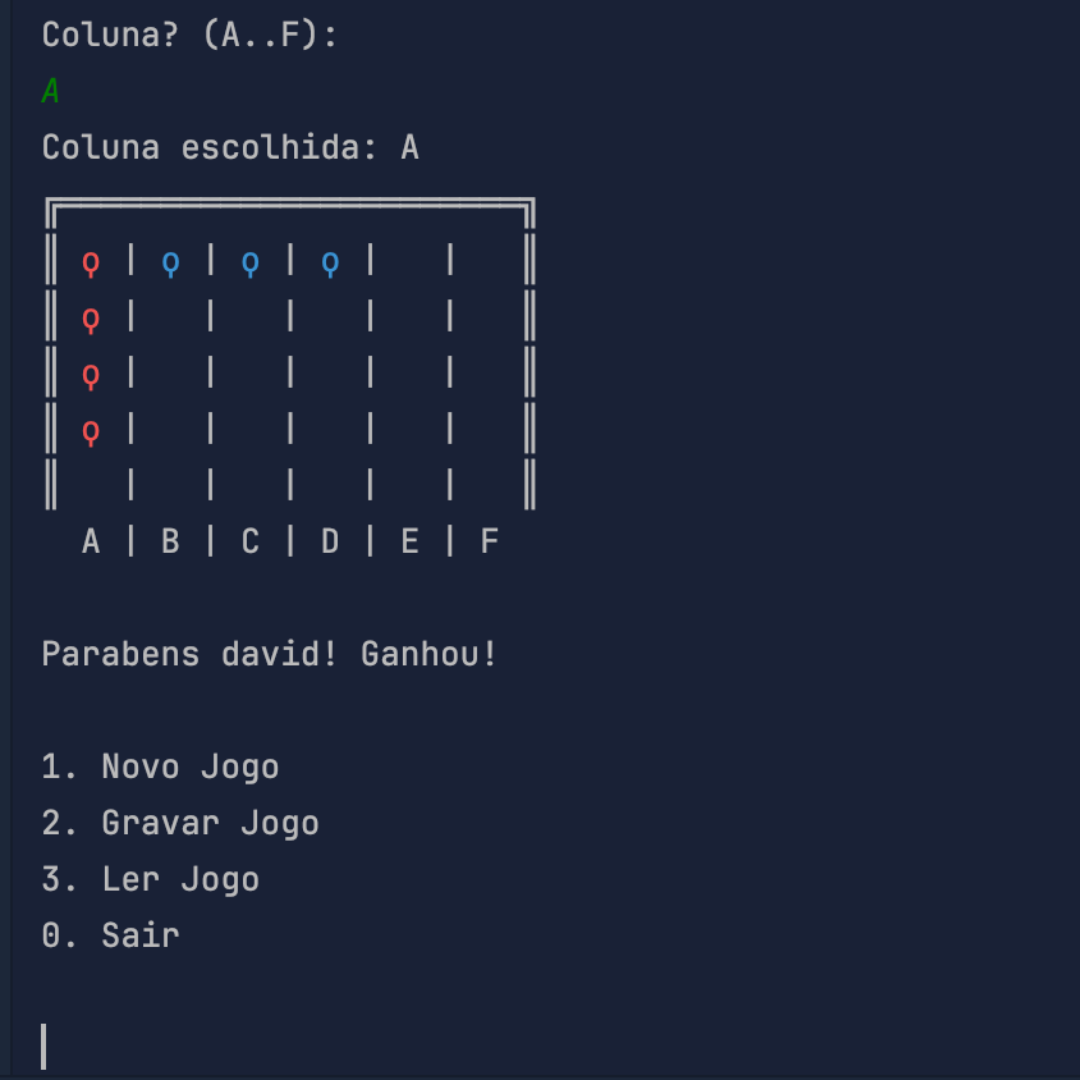Place cursor on the empty input line at the bottom
This screenshot has width=1080, height=1080.
(x=44, y=1046)
